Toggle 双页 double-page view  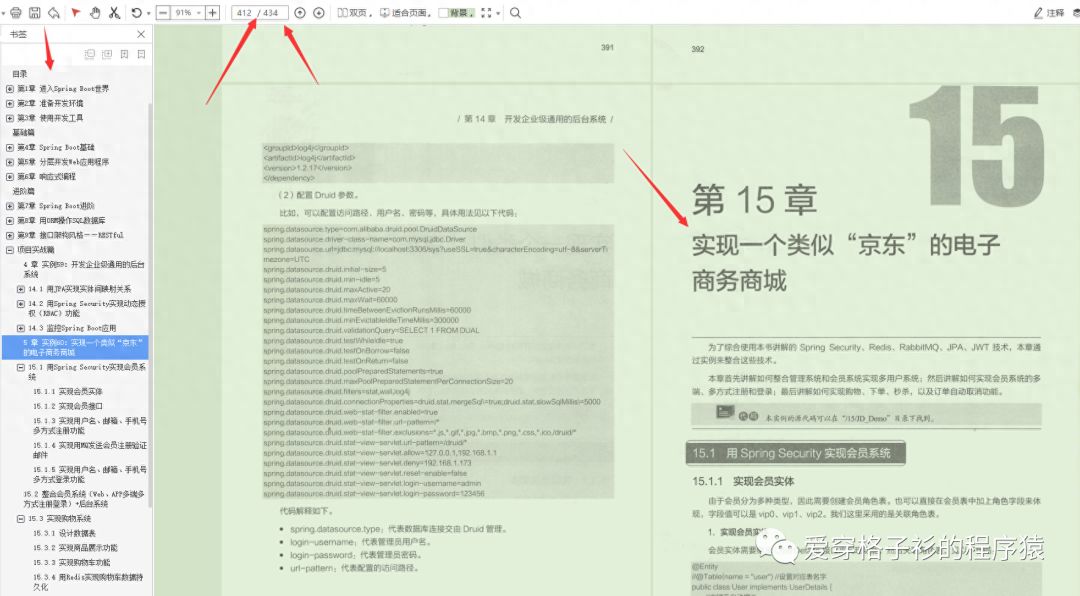pyautogui.click(x=353, y=12)
